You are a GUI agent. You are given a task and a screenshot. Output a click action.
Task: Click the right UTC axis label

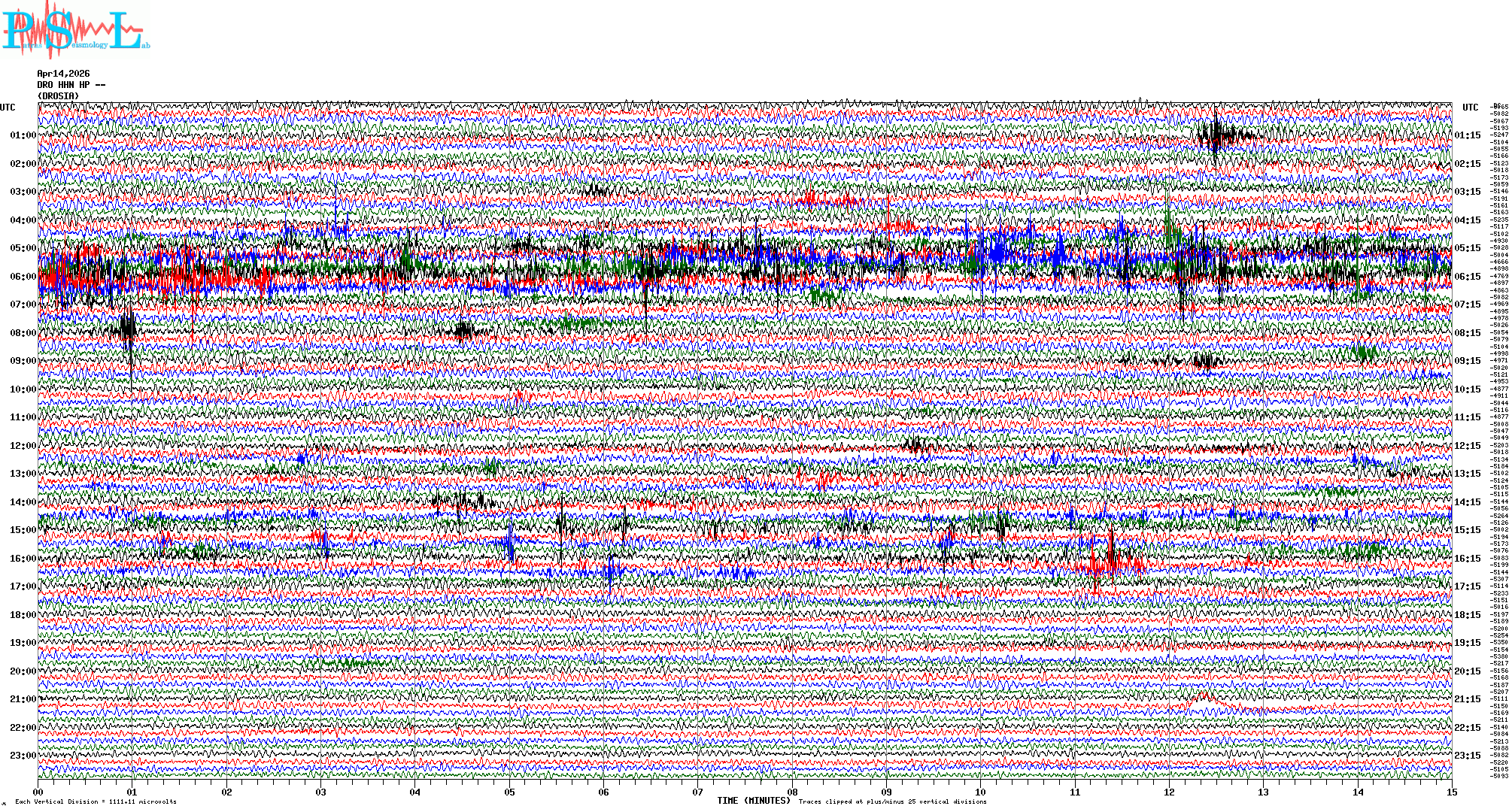click(x=1470, y=108)
